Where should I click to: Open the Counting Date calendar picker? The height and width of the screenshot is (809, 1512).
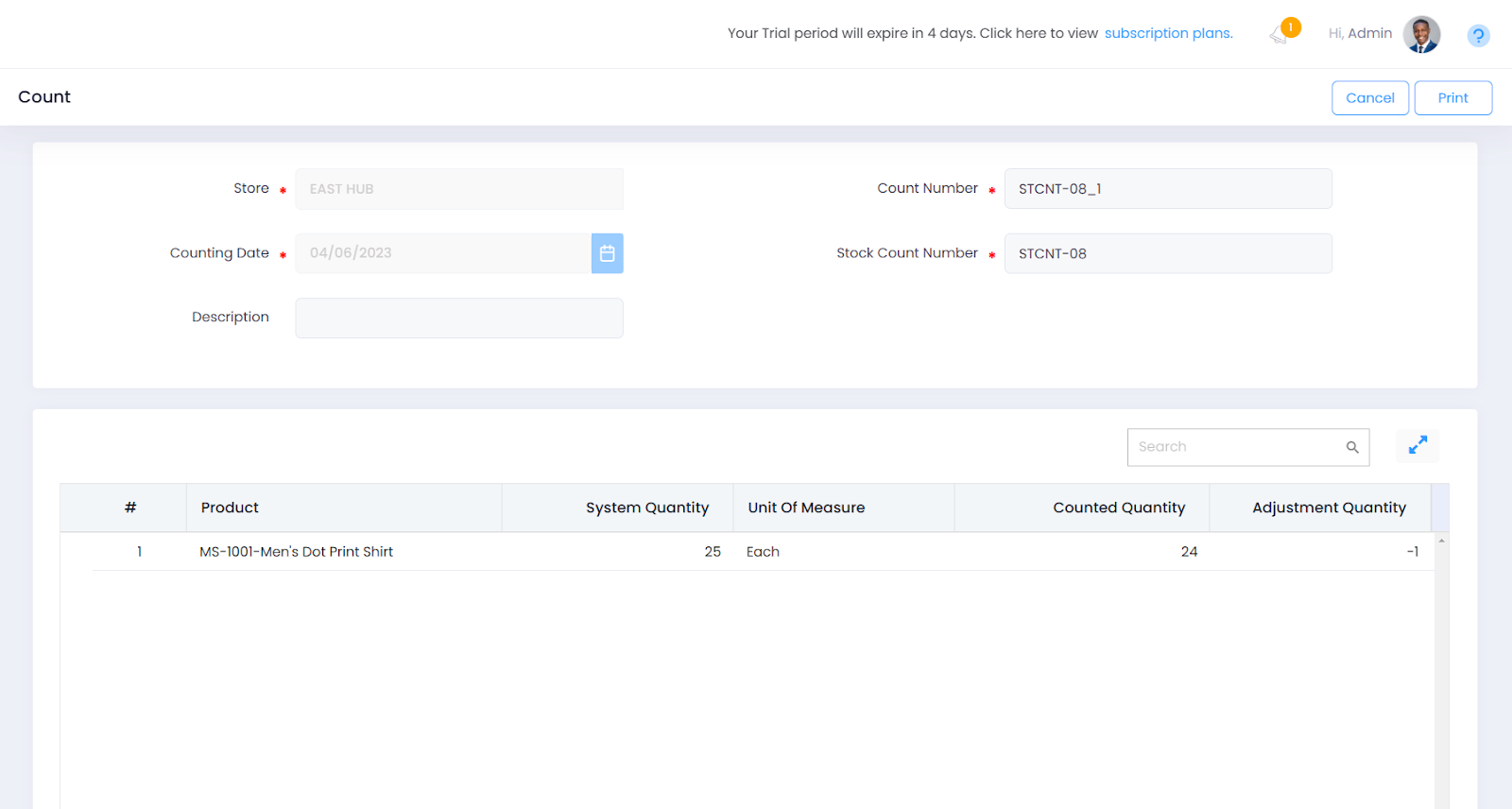(x=607, y=253)
